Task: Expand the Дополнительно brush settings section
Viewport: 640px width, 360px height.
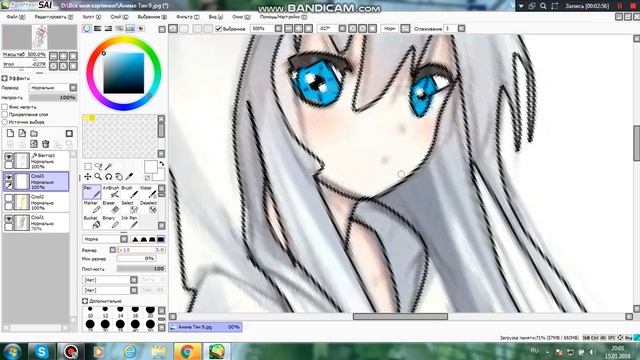Action: pyautogui.click(x=85, y=301)
